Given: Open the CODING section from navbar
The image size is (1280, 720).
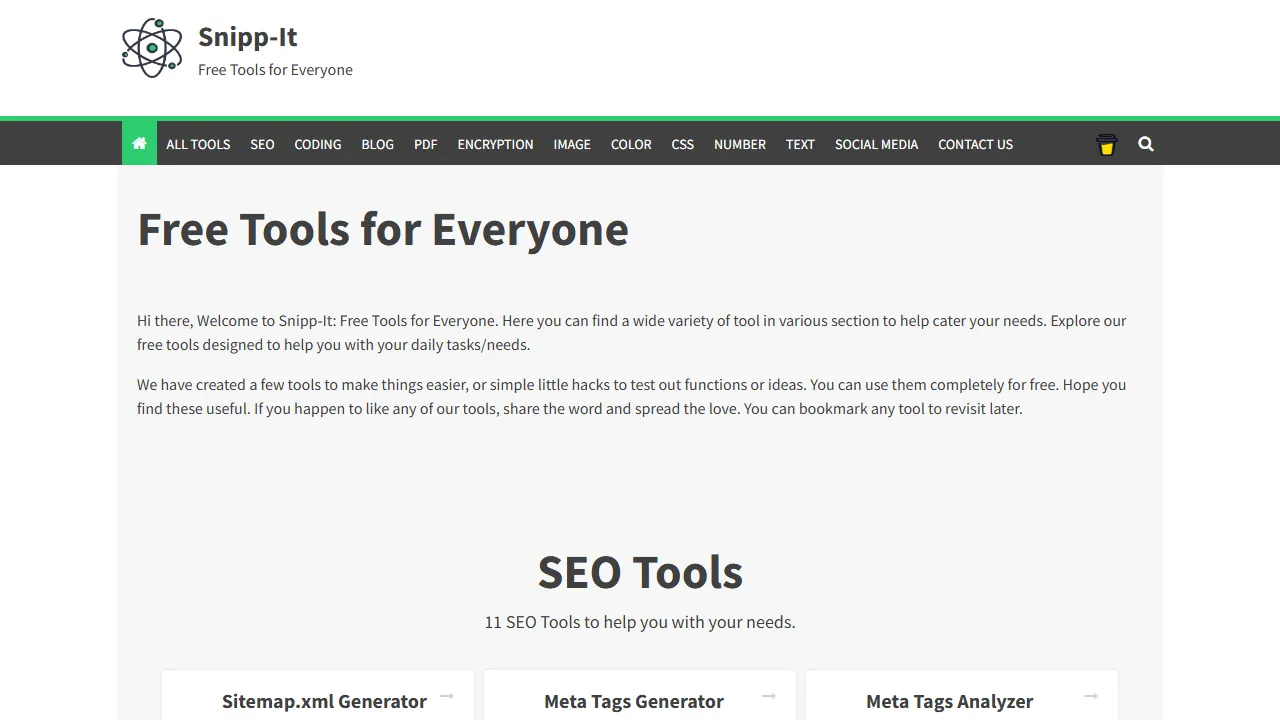Looking at the screenshot, I should coord(317,144).
